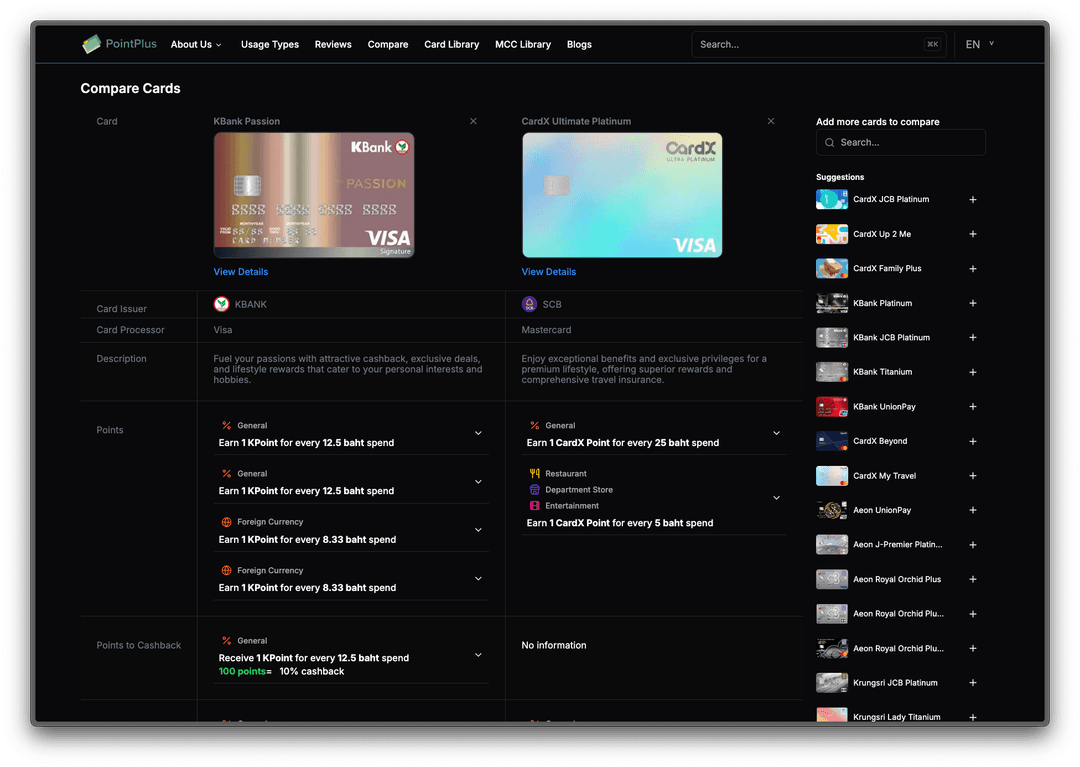Add Aeon UnionPay using plus icon
This screenshot has width=1080, height=767.
point(973,510)
